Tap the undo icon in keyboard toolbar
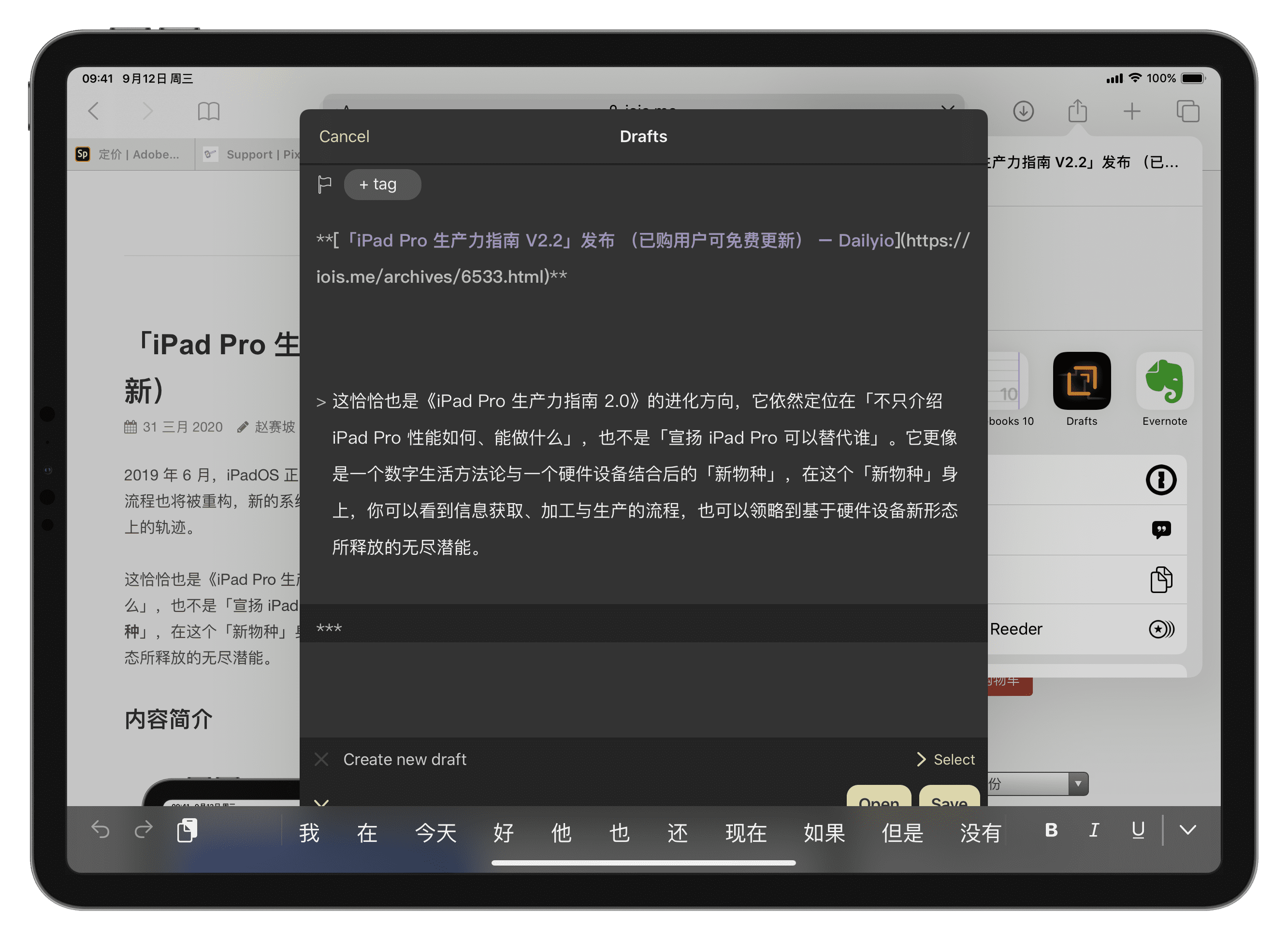The height and width of the screenshot is (940, 1288). [101, 831]
